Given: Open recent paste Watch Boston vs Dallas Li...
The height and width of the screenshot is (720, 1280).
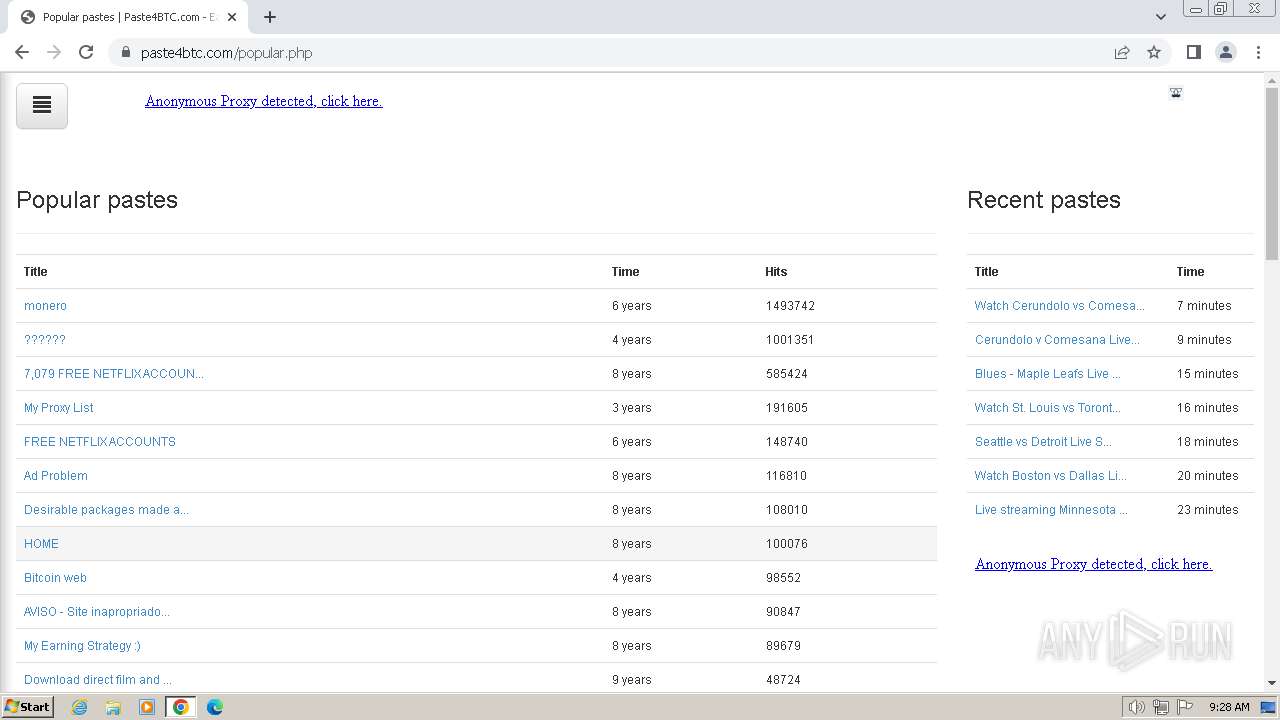Looking at the screenshot, I should pos(1051,476).
